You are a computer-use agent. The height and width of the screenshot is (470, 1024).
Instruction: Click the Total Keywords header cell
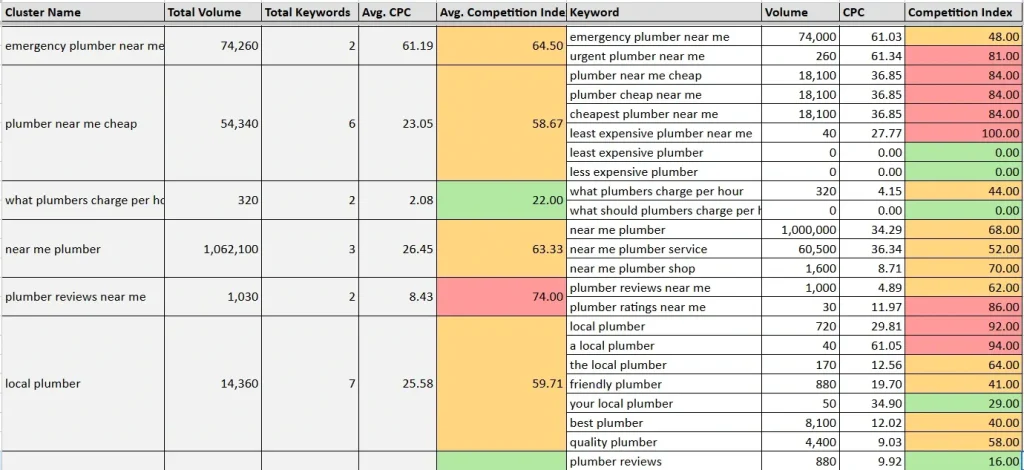(x=308, y=13)
